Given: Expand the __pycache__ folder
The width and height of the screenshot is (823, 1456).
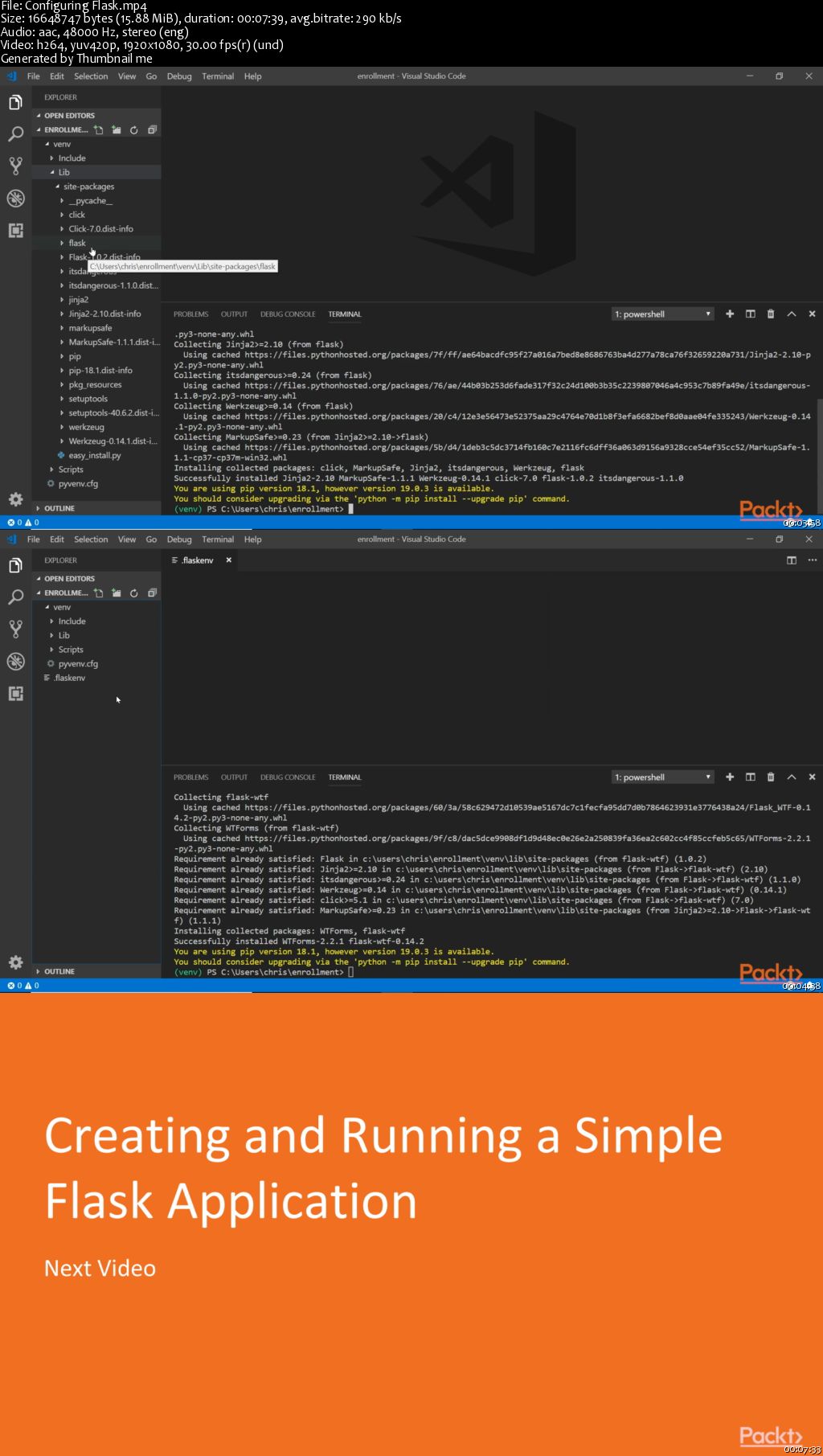Looking at the screenshot, I should coord(90,201).
